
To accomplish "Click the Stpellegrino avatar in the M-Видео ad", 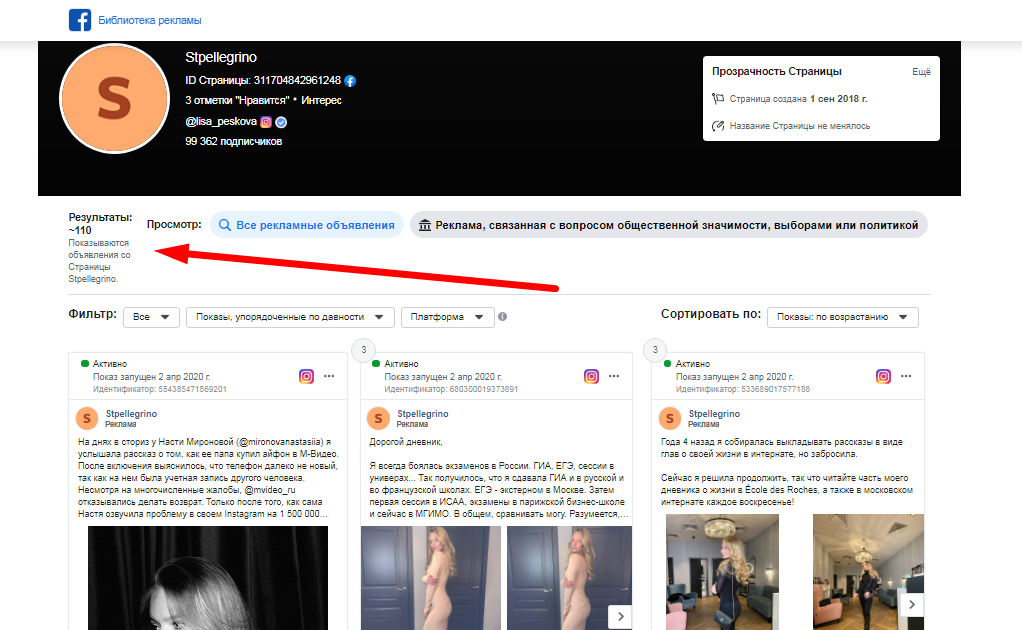I will [87, 418].
